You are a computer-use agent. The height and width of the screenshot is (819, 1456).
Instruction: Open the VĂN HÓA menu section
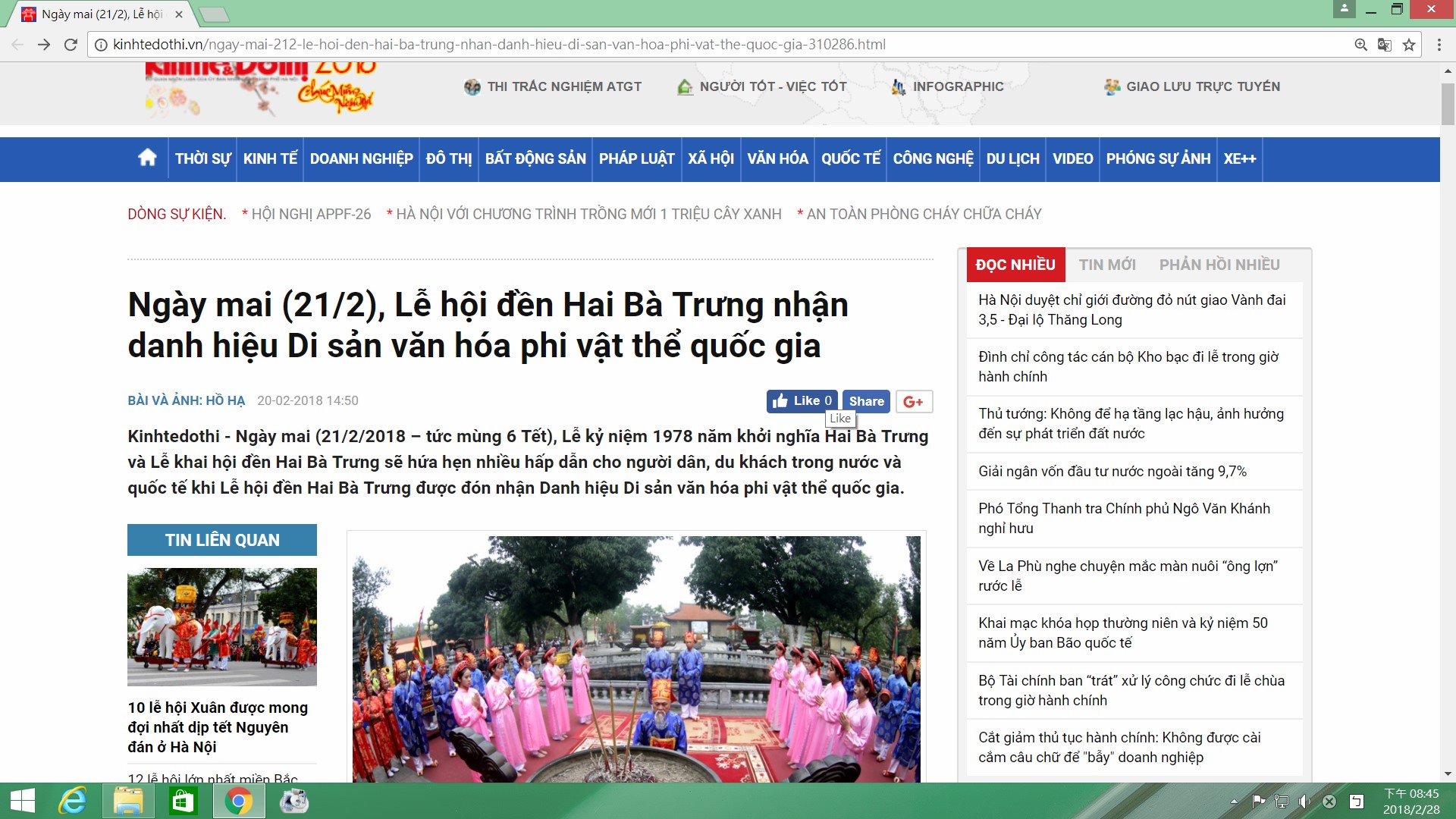[x=777, y=158]
